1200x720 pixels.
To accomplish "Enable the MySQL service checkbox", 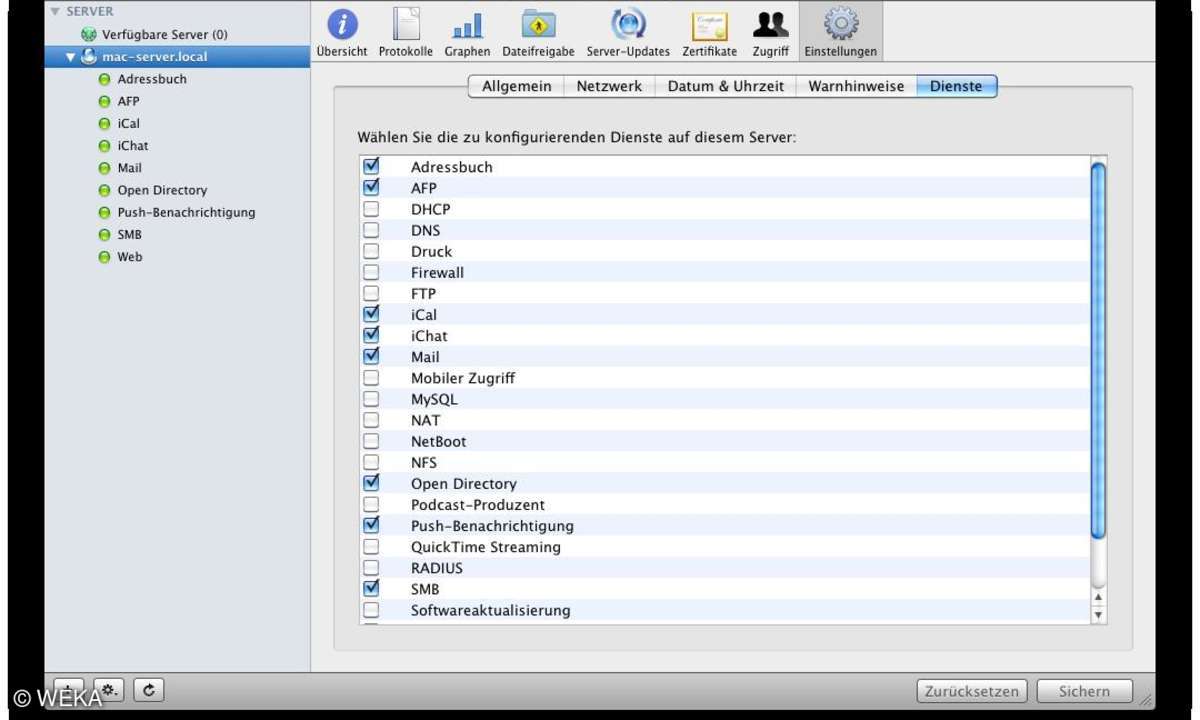I will pyautogui.click(x=371, y=399).
